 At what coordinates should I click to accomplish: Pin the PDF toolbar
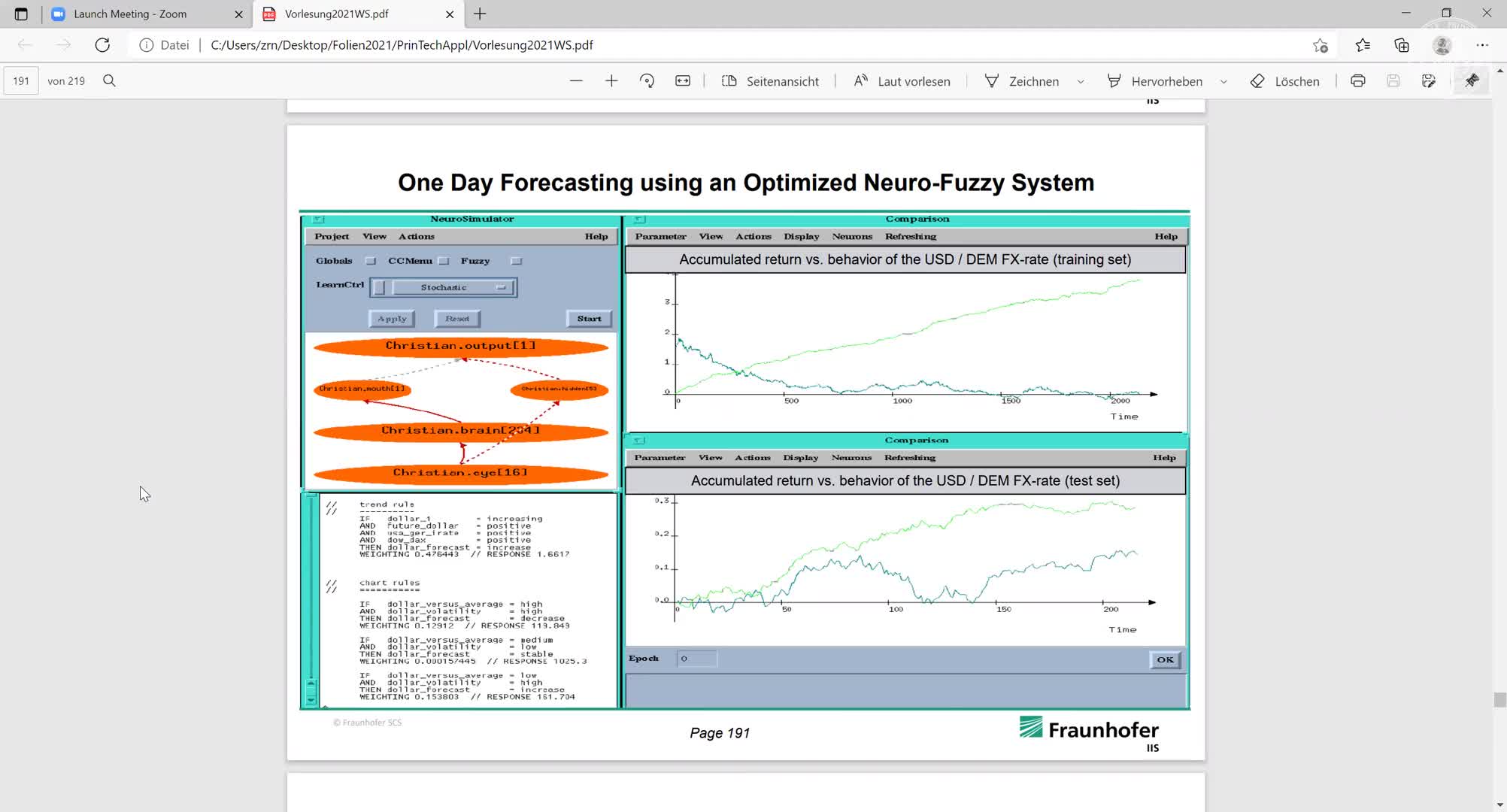1472,81
